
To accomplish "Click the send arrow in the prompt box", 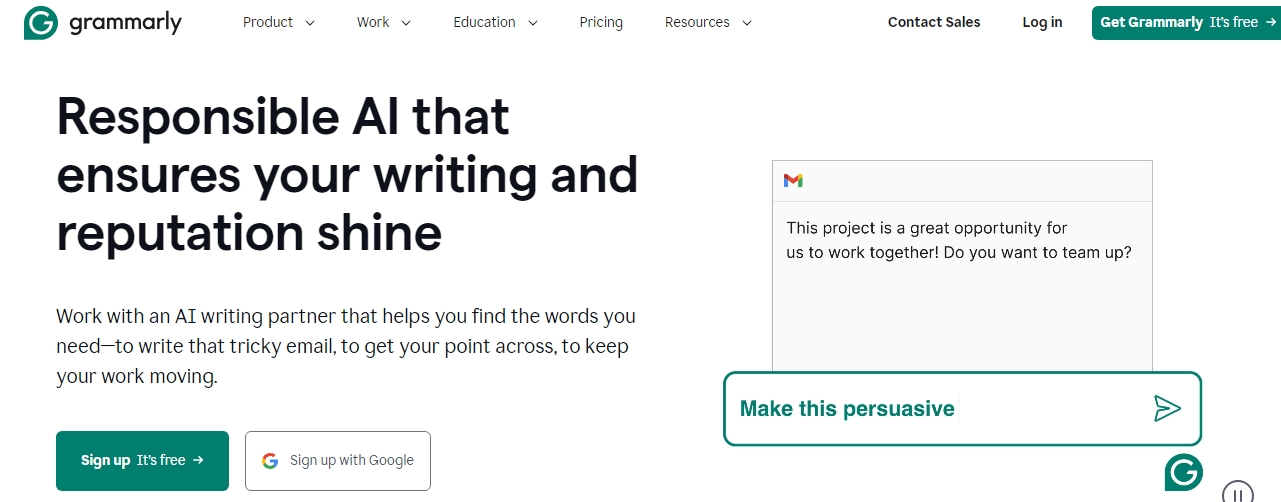I will [x=1167, y=408].
